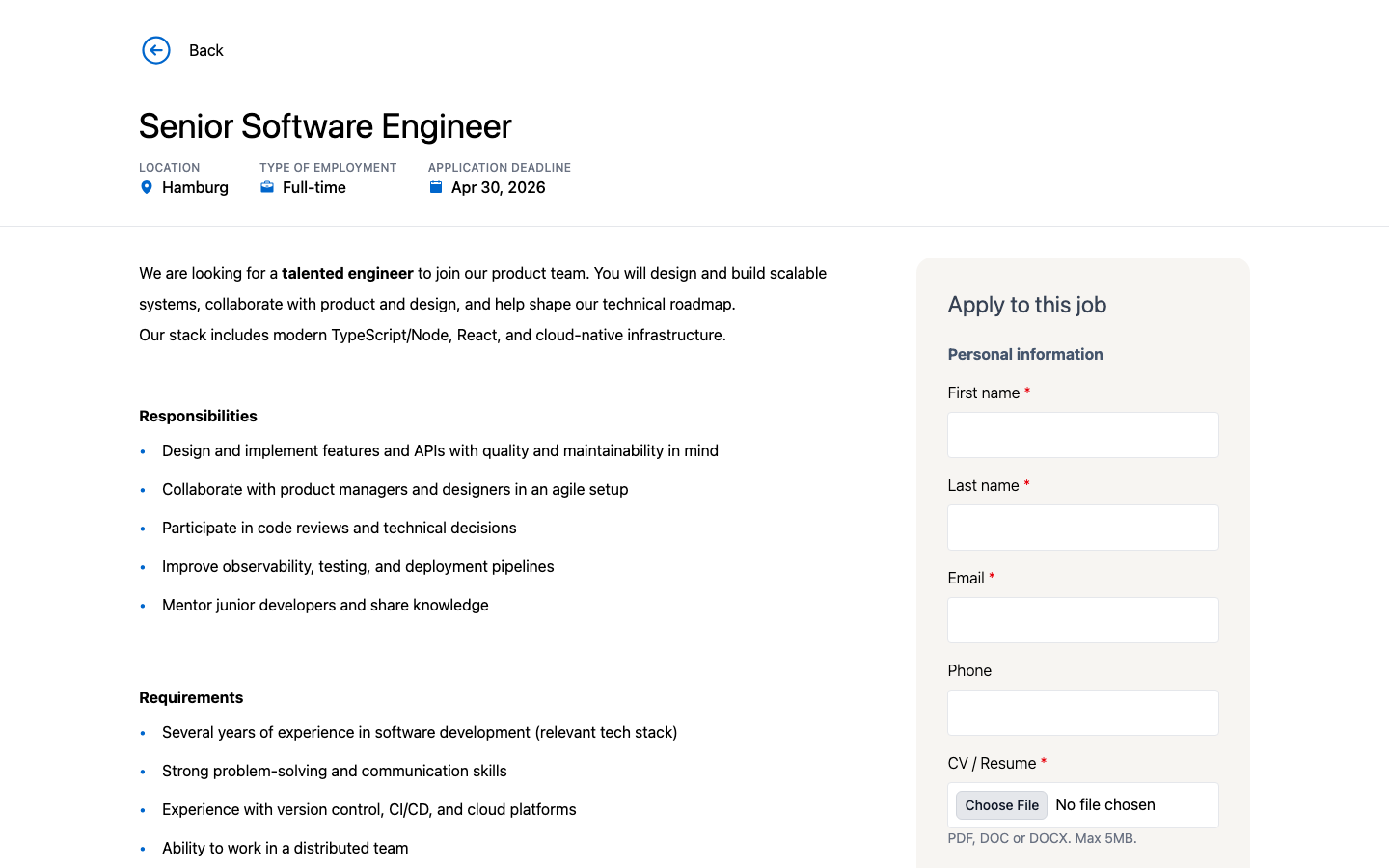The image size is (1389, 868).
Task: Focus the Last name input field
Action: pos(1083,528)
